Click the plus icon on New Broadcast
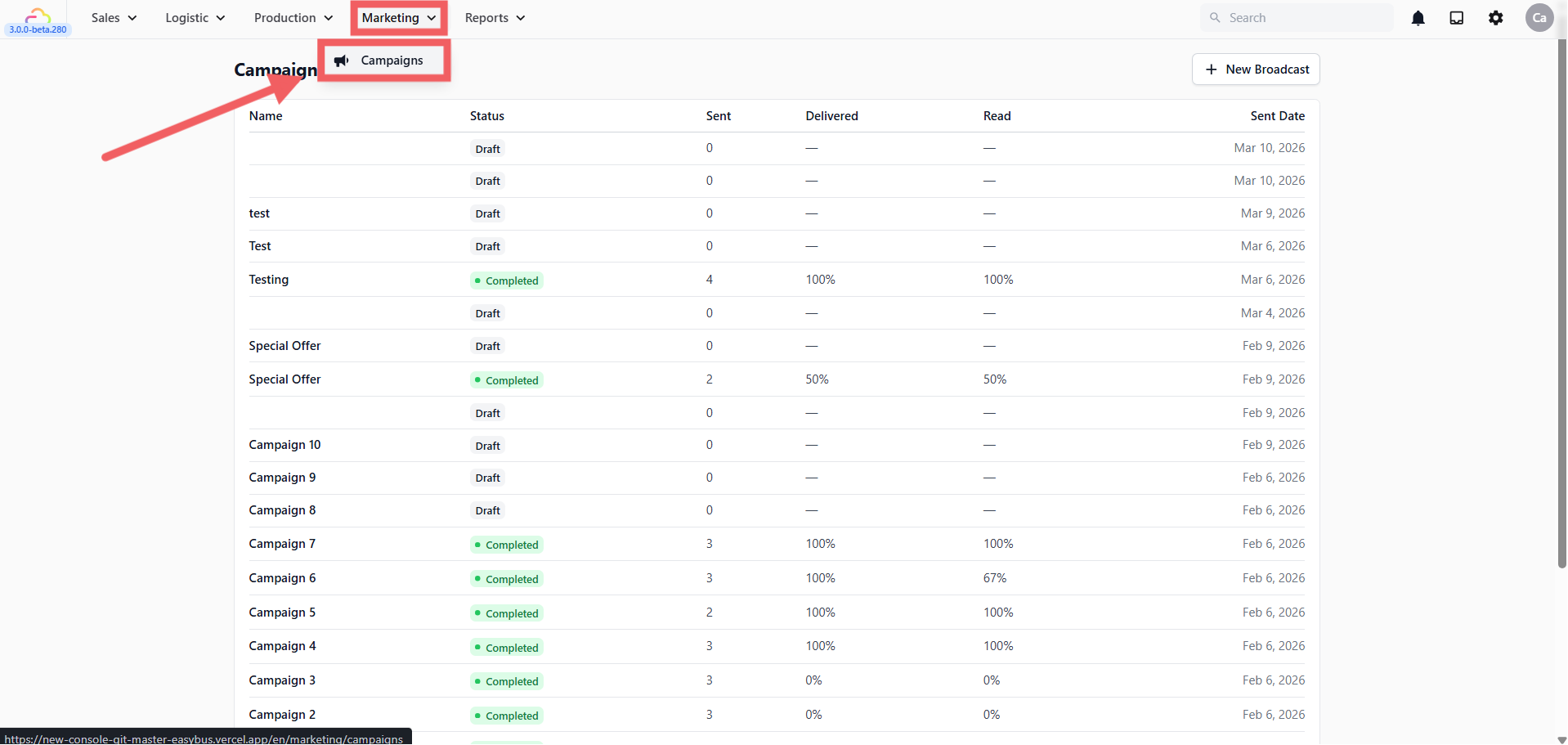1568x745 pixels. pos(1212,70)
